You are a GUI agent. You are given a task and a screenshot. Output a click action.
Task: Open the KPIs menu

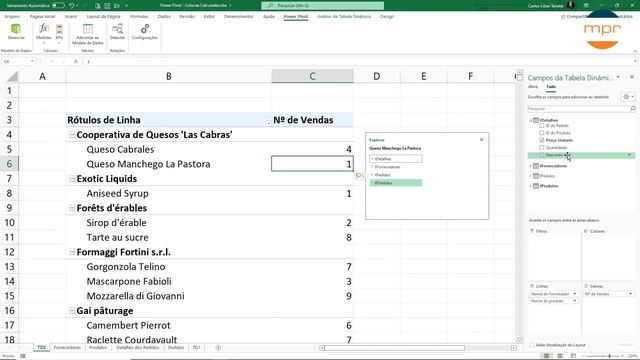[x=59, y=33]
